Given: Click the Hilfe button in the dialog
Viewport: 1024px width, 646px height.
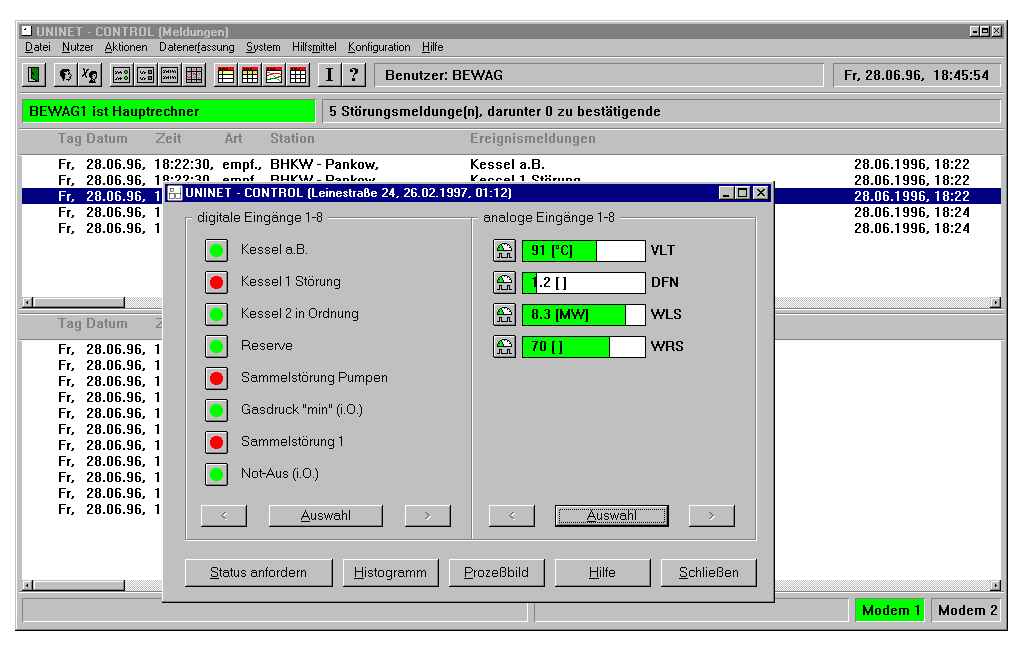Looking at the screenshot, I should point(602,572).
